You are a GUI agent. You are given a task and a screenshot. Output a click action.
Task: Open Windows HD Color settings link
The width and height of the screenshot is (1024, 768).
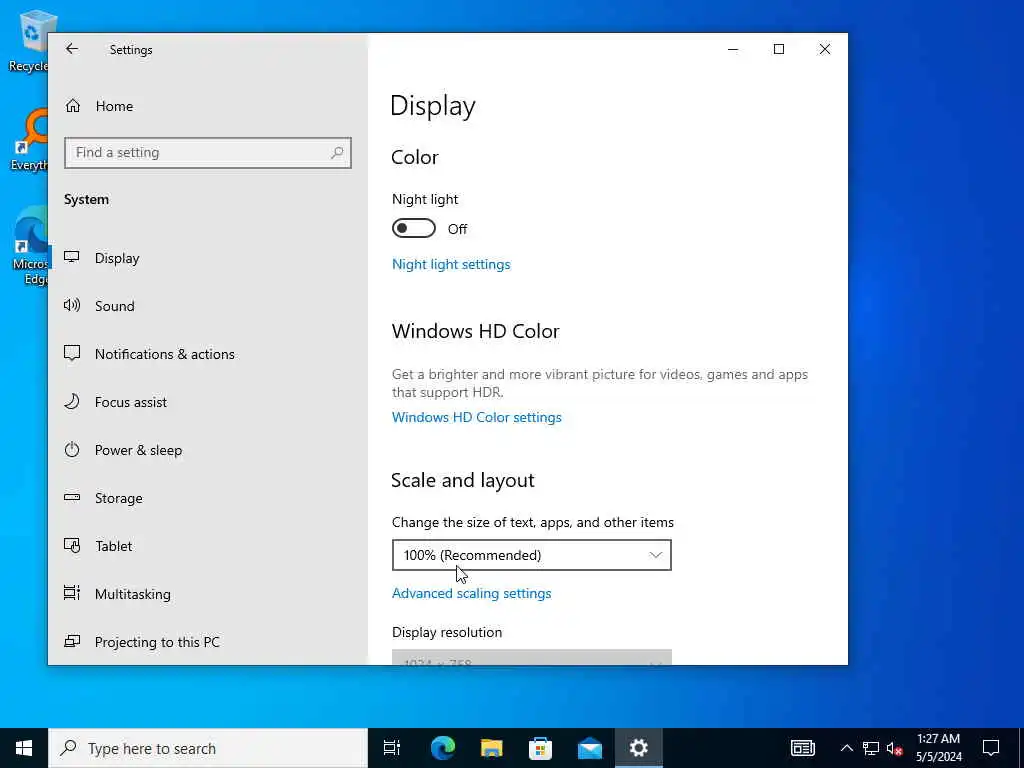pos(477,417)
